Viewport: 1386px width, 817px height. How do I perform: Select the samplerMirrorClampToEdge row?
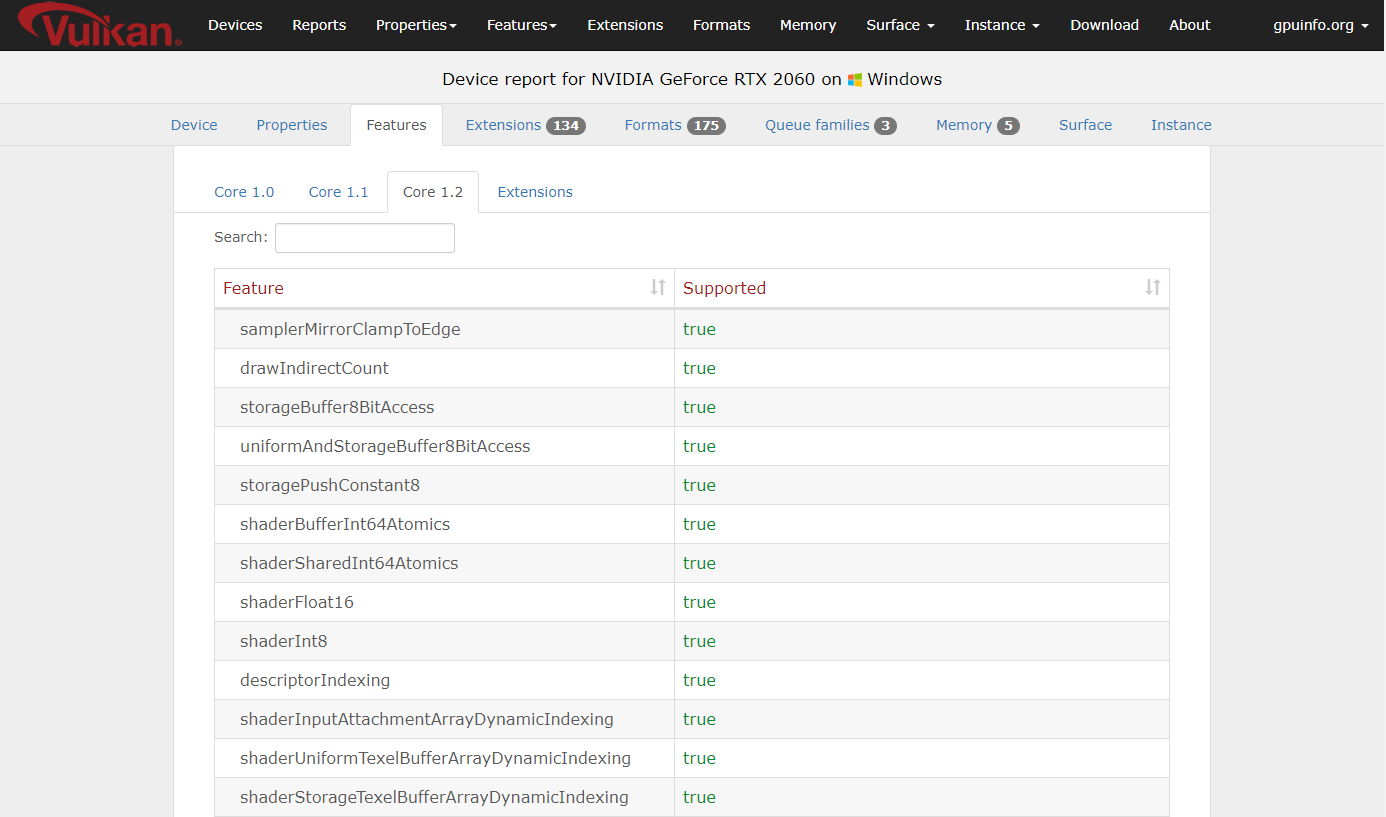691,329
